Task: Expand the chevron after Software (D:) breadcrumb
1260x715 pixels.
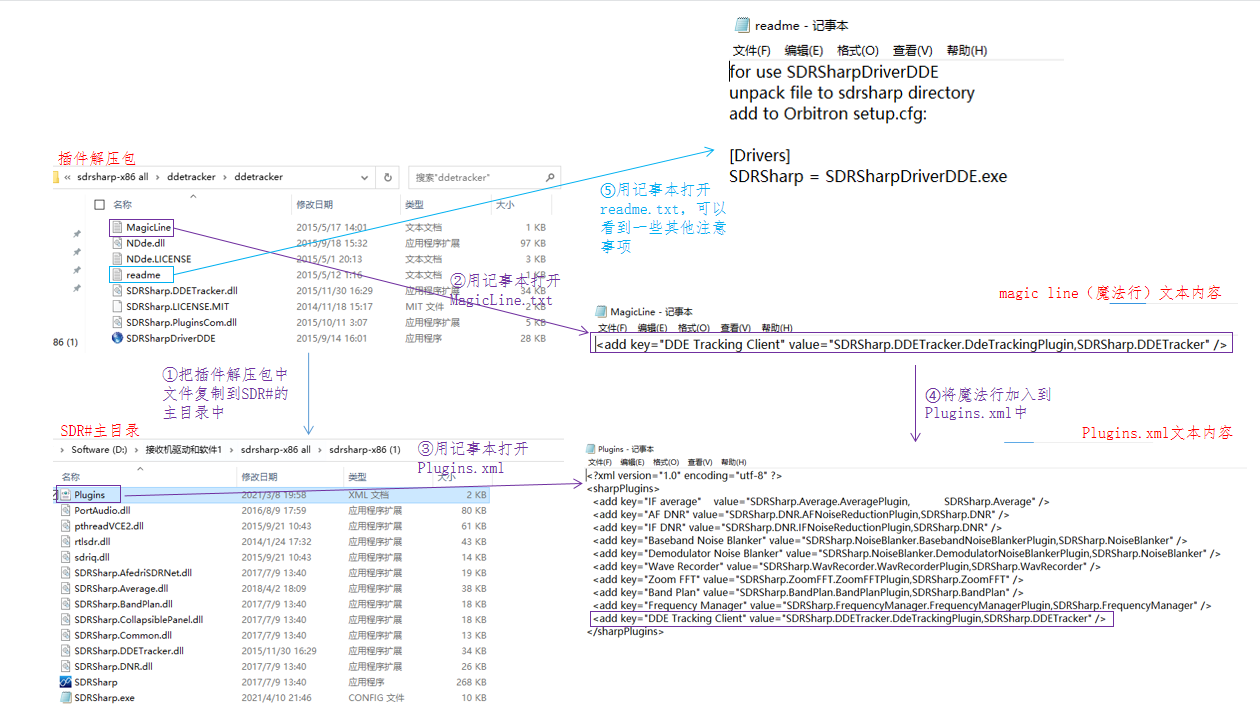Action: (x=137, y=450)
